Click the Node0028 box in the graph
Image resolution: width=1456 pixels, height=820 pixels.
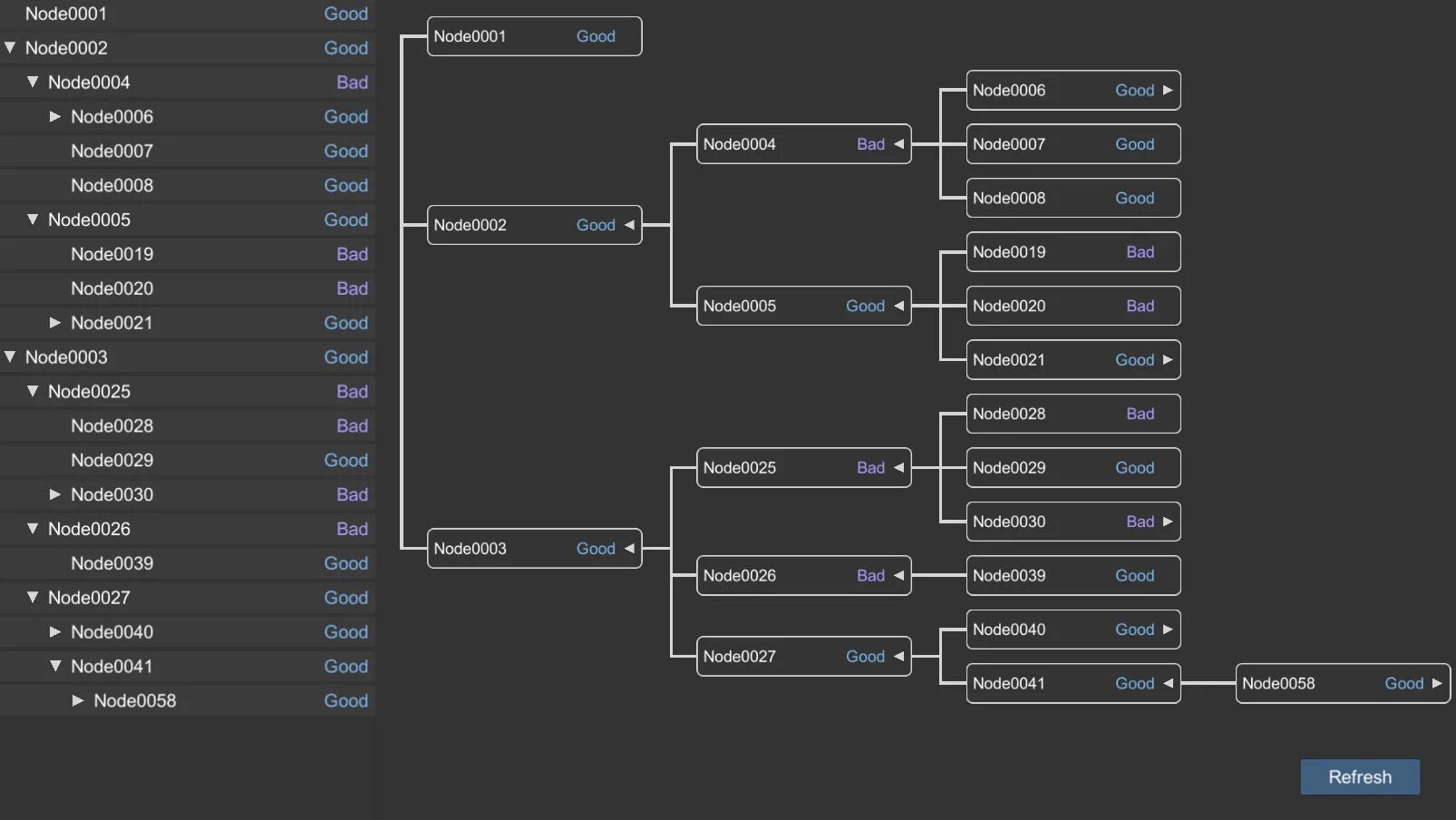point(1073,414)
